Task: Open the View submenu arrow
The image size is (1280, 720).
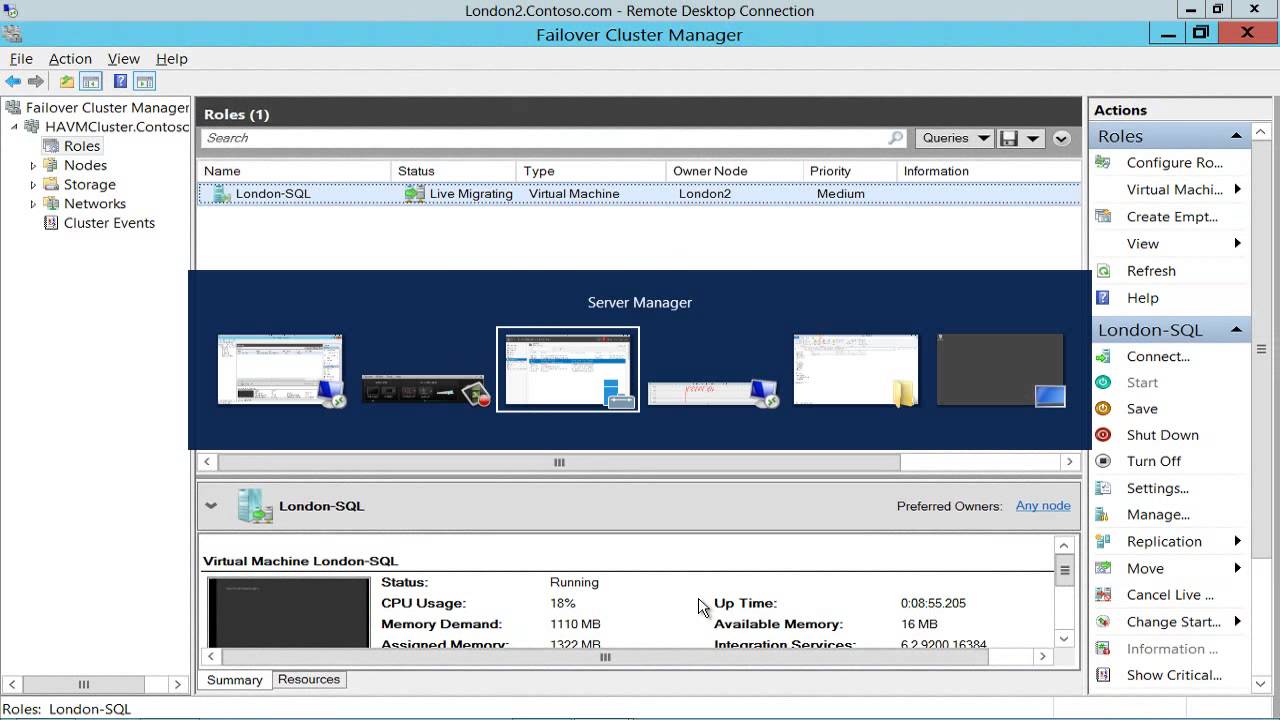Action: [1237, 243]
